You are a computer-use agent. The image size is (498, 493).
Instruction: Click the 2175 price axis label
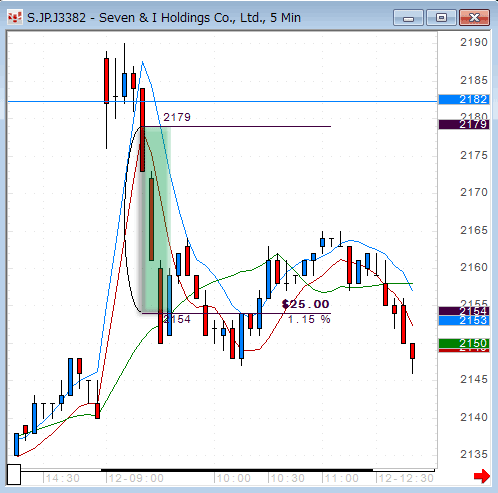pos(474,155)
